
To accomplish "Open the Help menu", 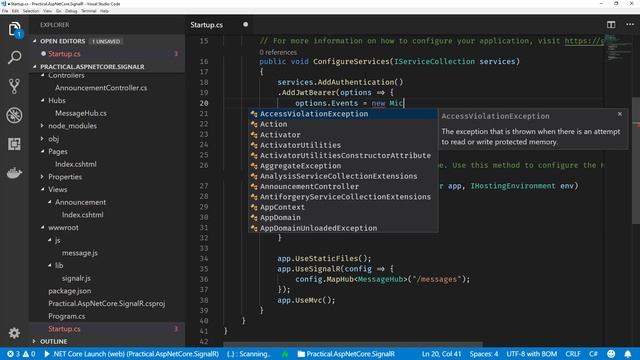I will point(104,11).
